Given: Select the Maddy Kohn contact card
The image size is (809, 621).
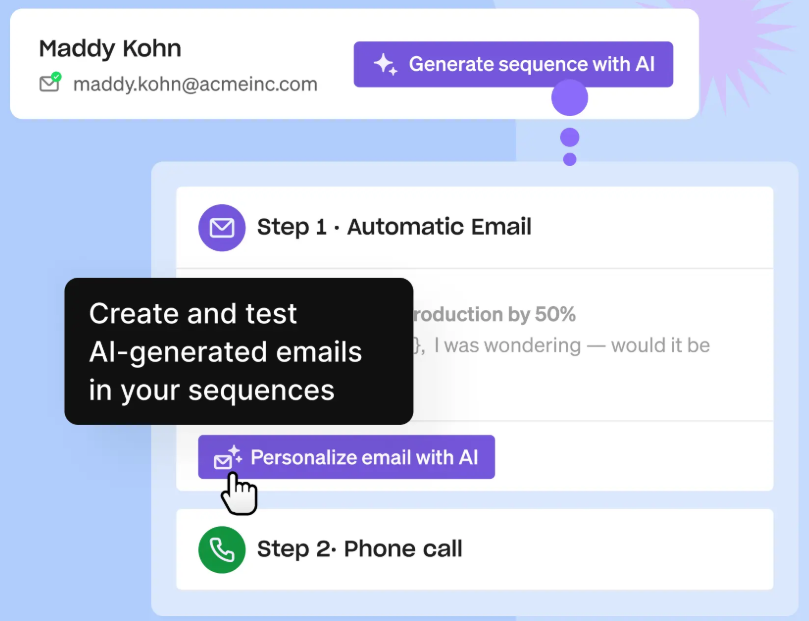Looking at the screenshot, I should point(354,64).
